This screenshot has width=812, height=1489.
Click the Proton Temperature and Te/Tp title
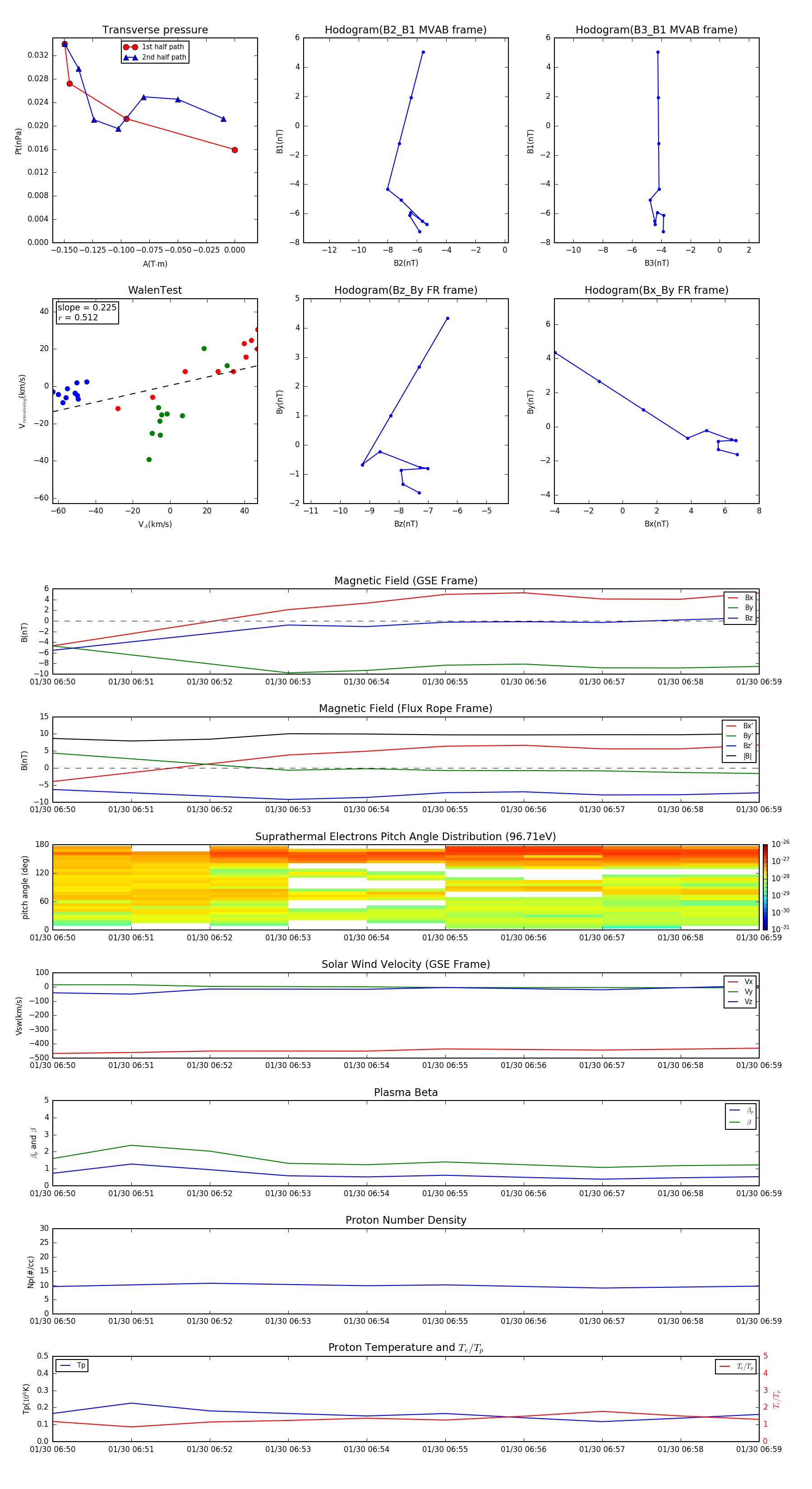406,1348
